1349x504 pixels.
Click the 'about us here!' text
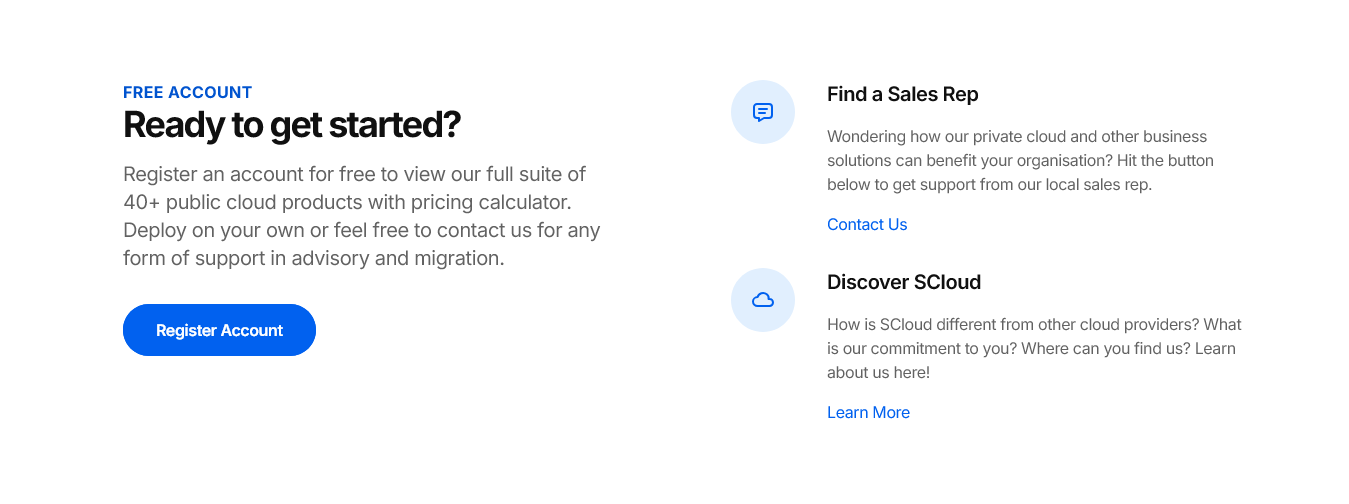(x=878, y=373)
